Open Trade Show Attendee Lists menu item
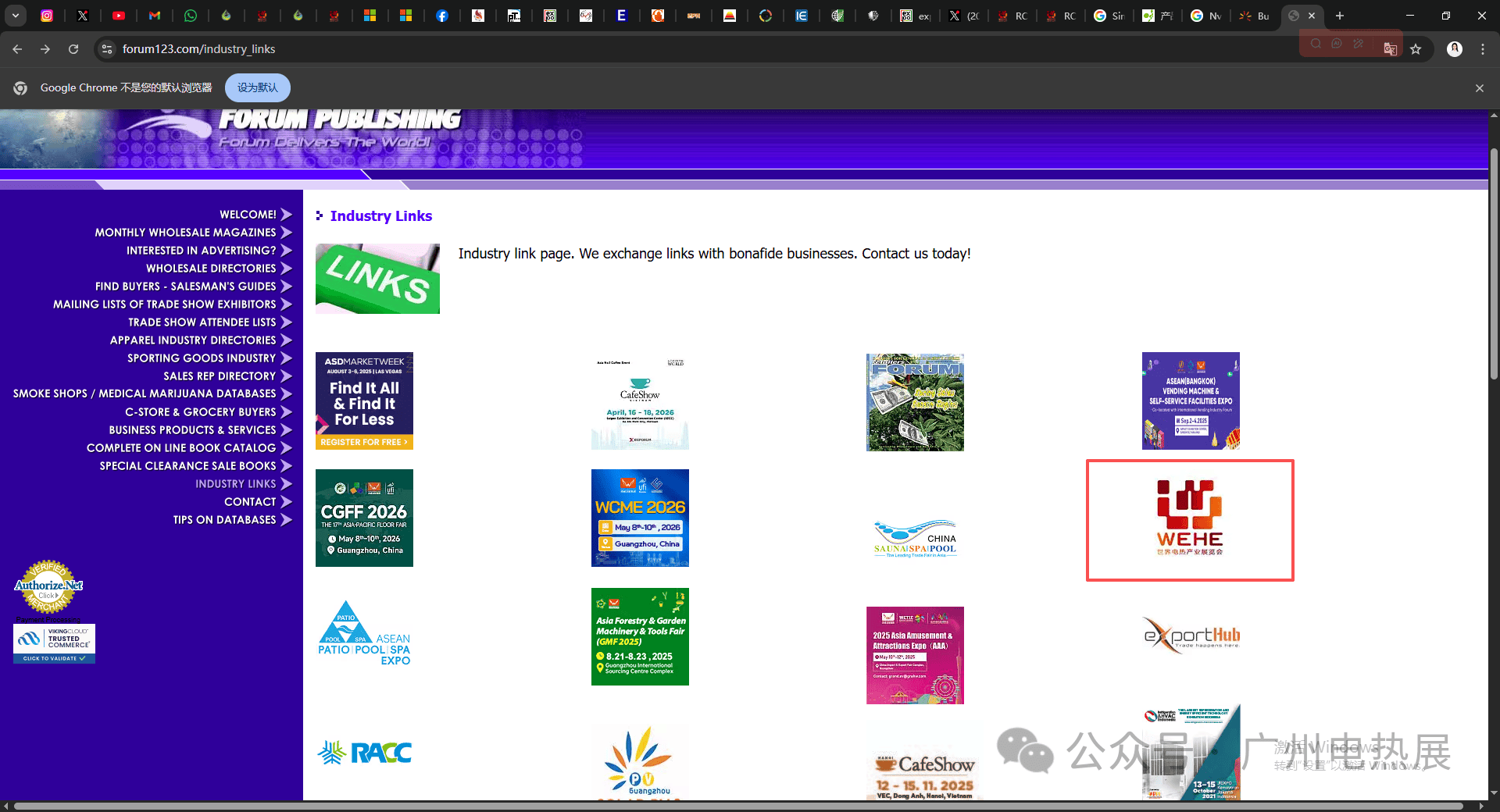The image size is (1500, 812). pos(202,322)
